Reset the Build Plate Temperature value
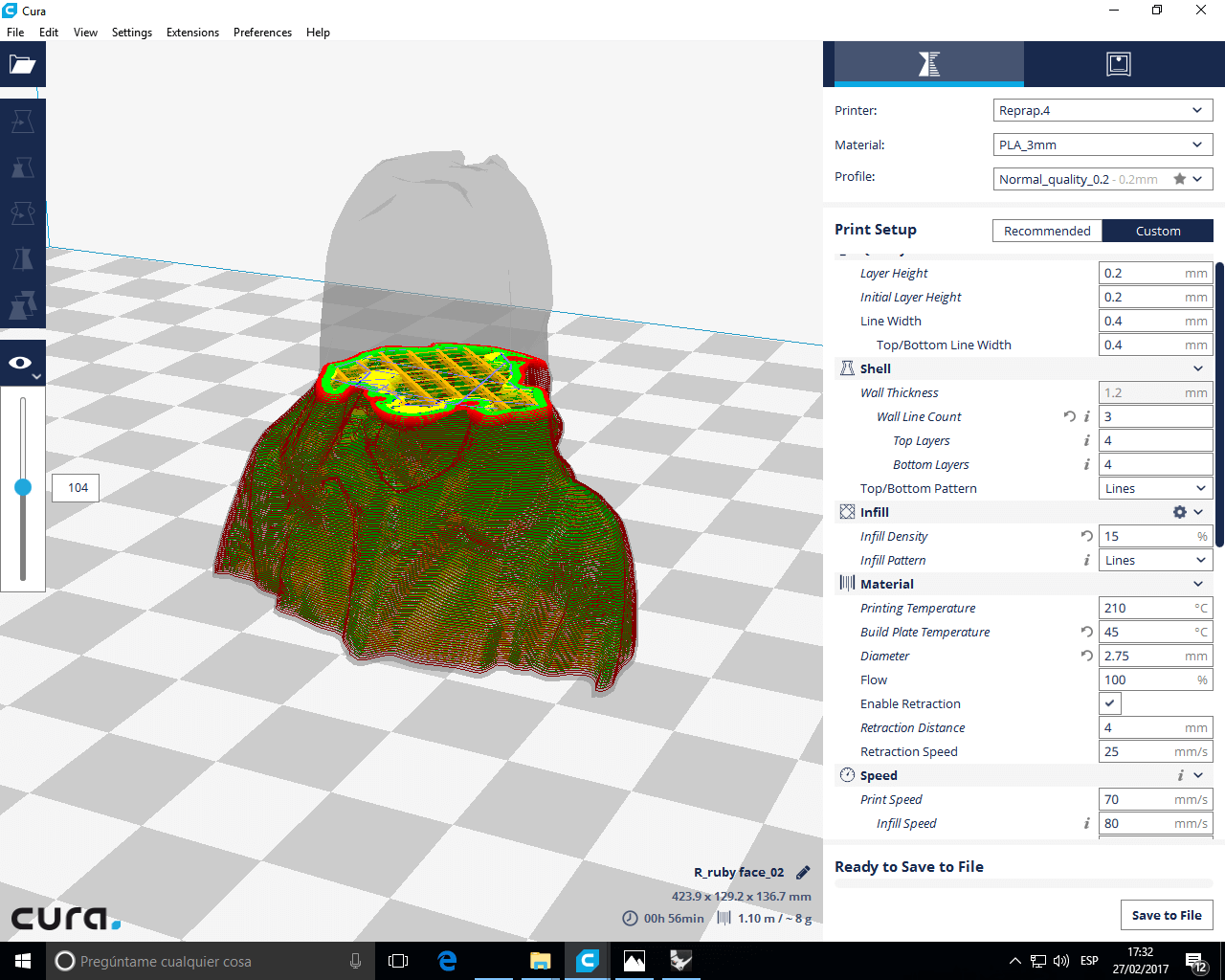This screenshot has height=980, width=1225. [x=1087, y=632]
